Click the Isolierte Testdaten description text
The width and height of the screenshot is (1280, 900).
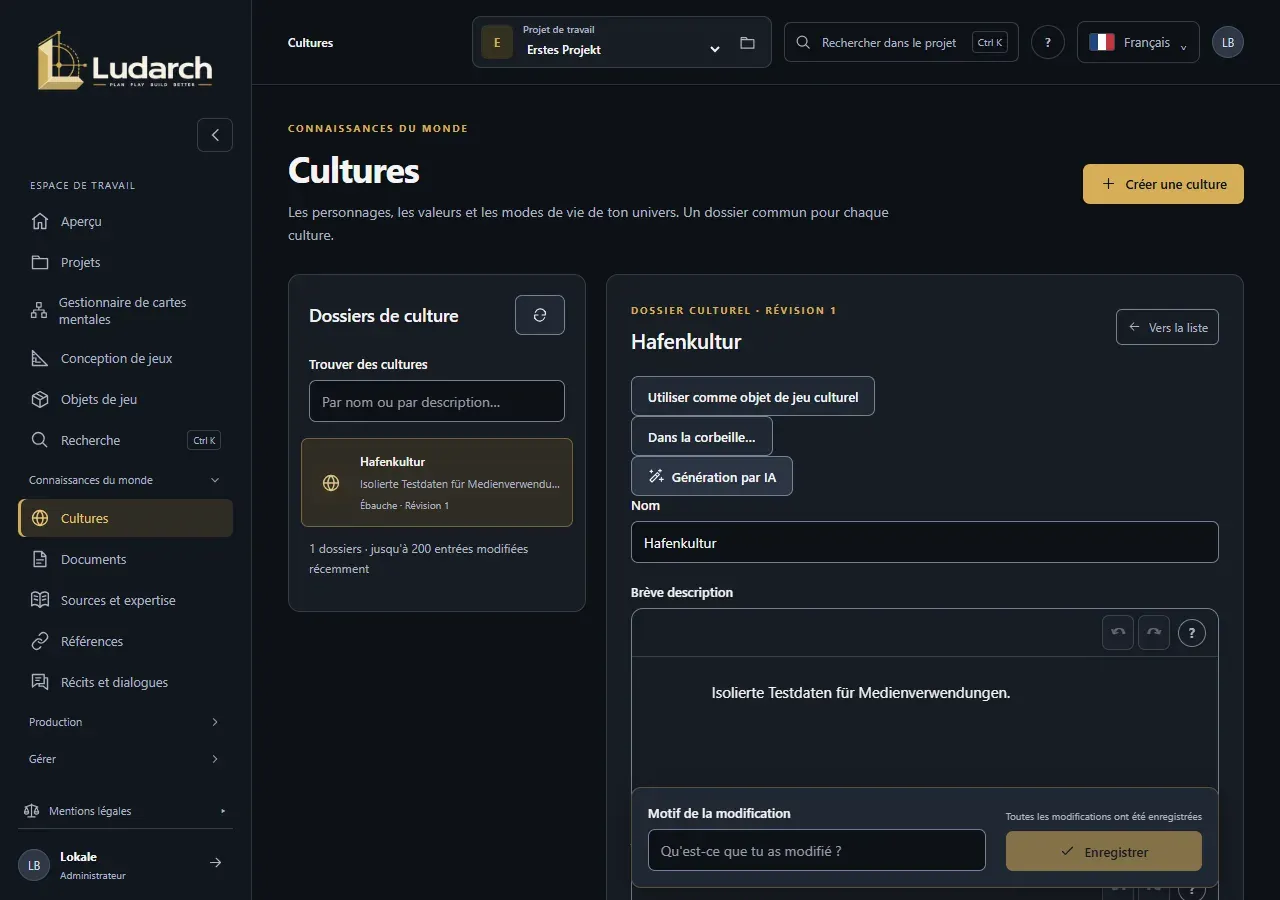point(861,692)
